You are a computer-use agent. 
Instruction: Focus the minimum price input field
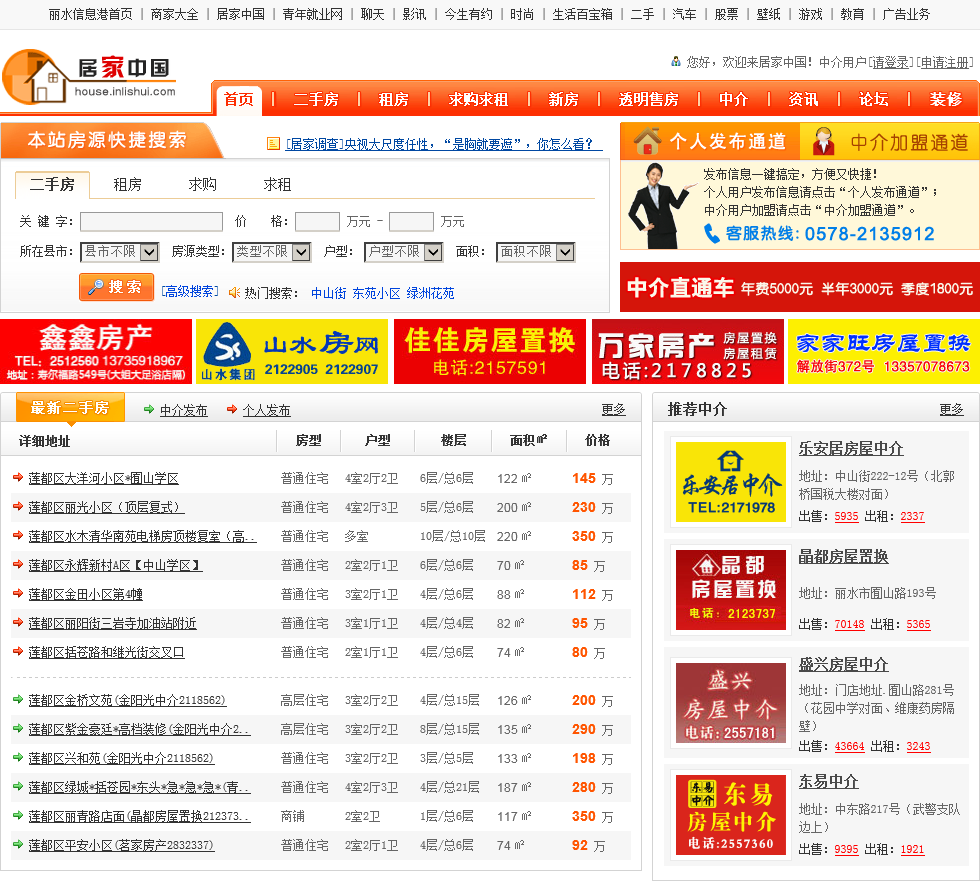pos(318,221)
